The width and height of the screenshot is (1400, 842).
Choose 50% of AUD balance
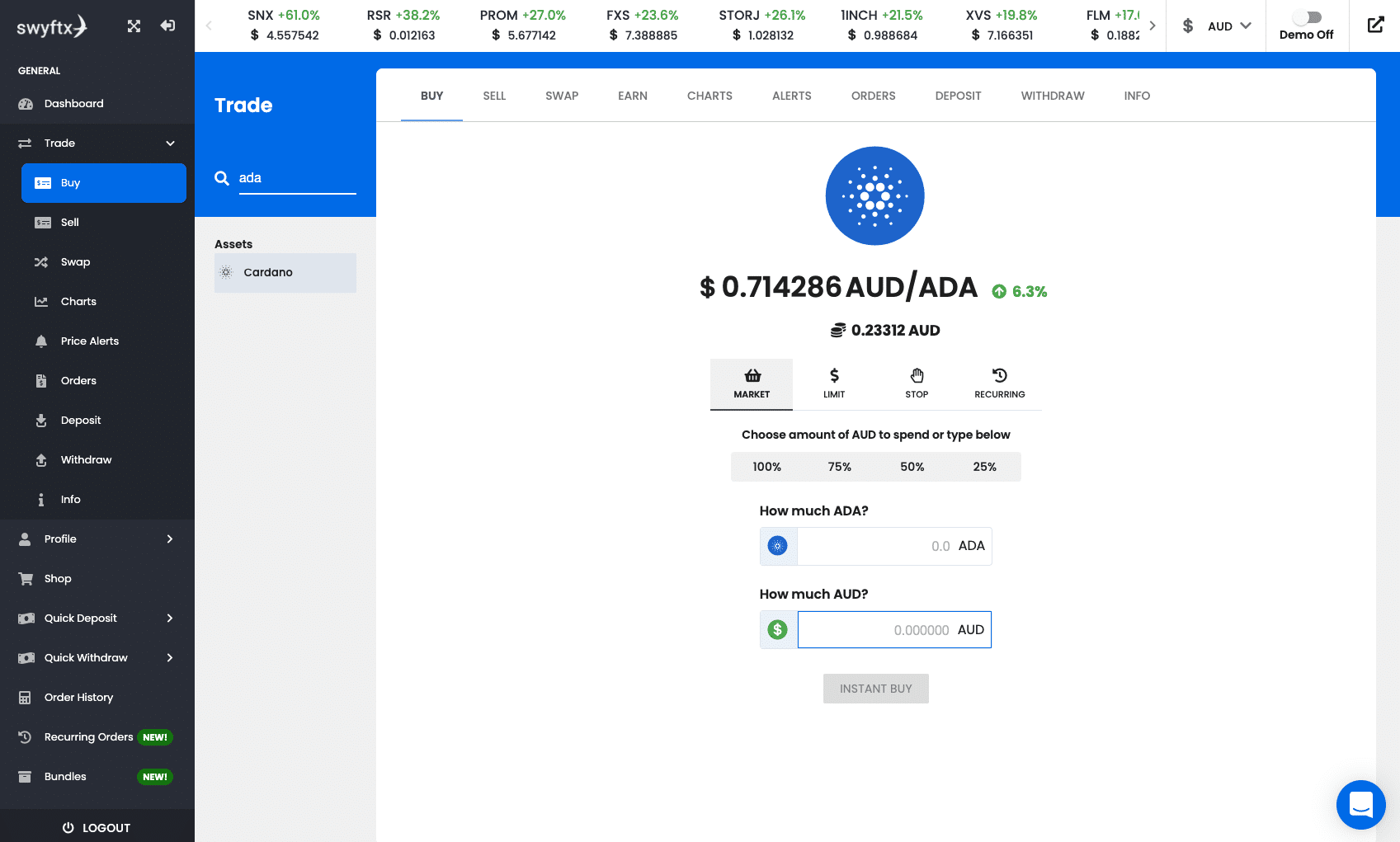(912, 467)
